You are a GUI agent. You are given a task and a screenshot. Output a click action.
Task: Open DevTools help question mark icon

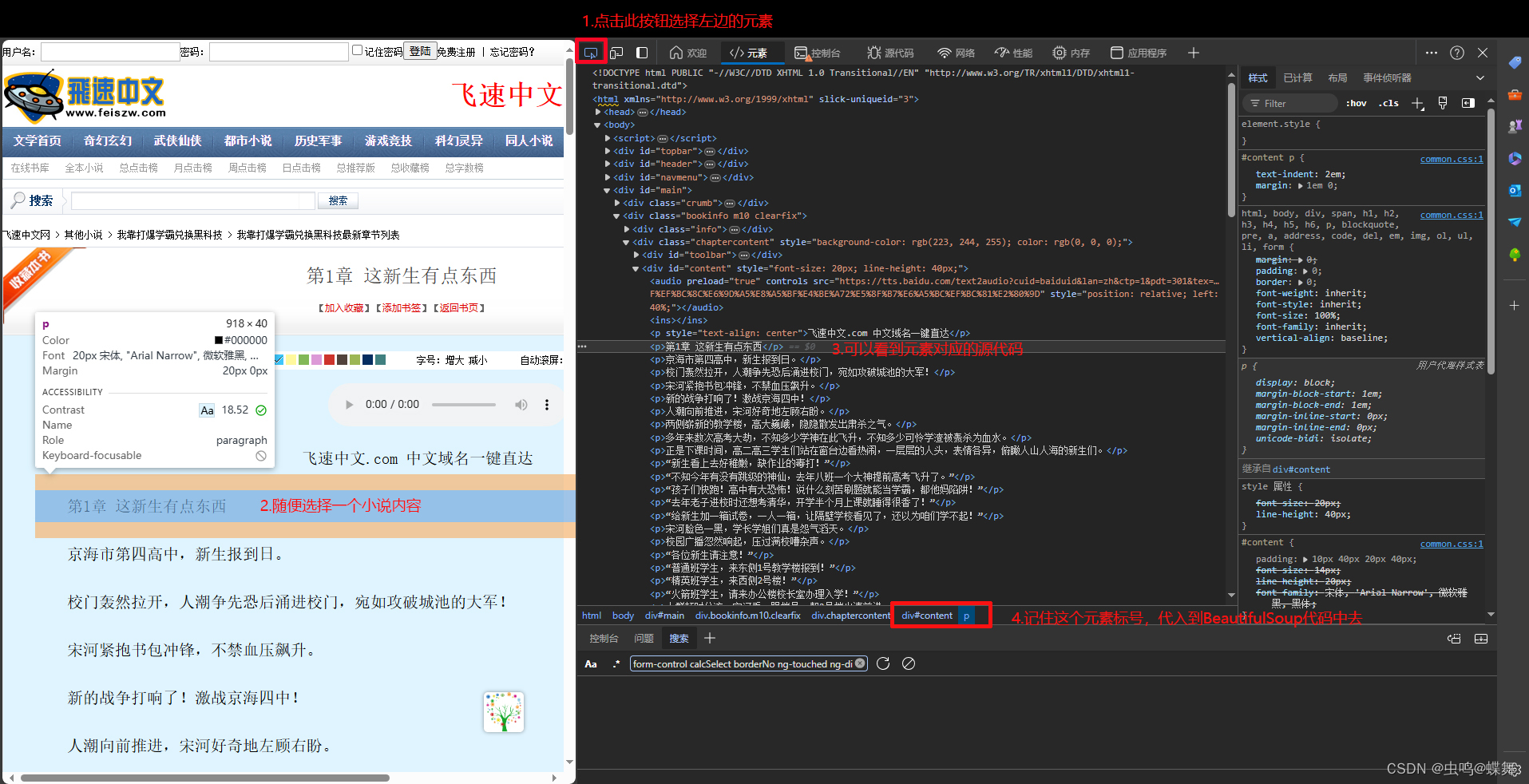coord(1457,53)
